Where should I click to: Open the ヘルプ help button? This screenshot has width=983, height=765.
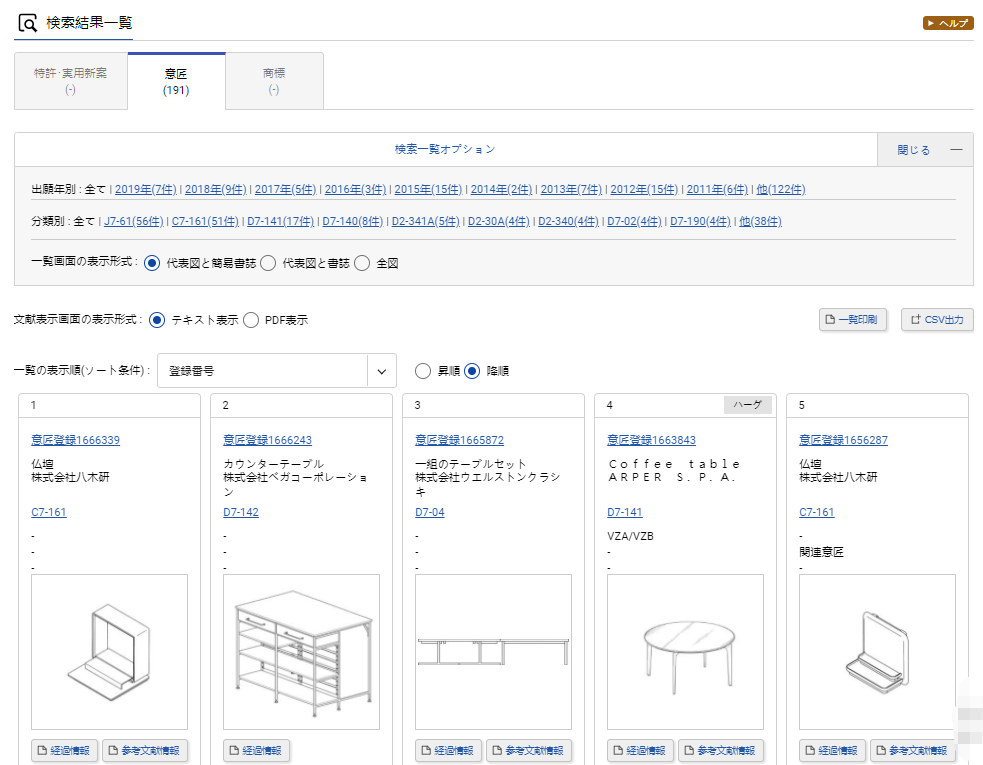946,20
